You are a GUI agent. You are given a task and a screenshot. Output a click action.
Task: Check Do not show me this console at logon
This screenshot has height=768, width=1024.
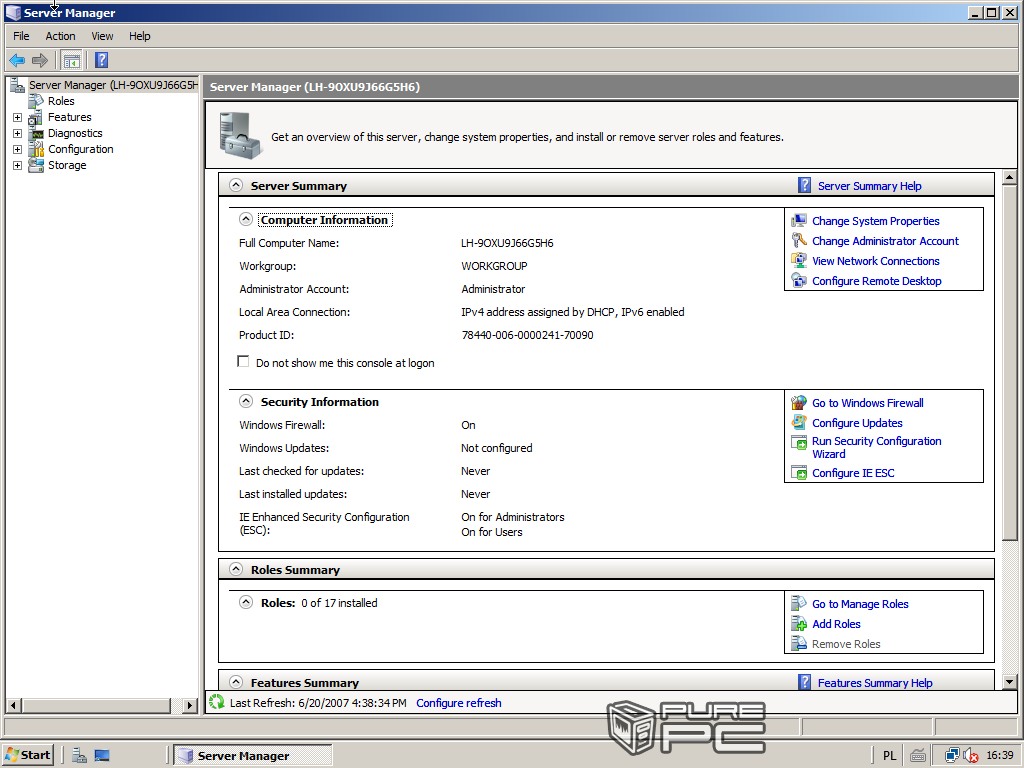(243, 362)
